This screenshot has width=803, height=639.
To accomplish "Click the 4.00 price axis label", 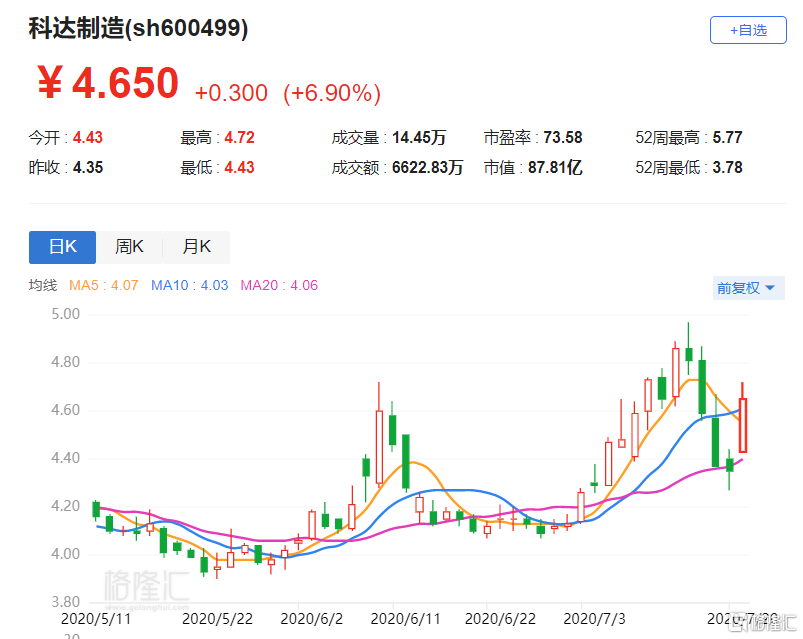I will tap(66, 553).
